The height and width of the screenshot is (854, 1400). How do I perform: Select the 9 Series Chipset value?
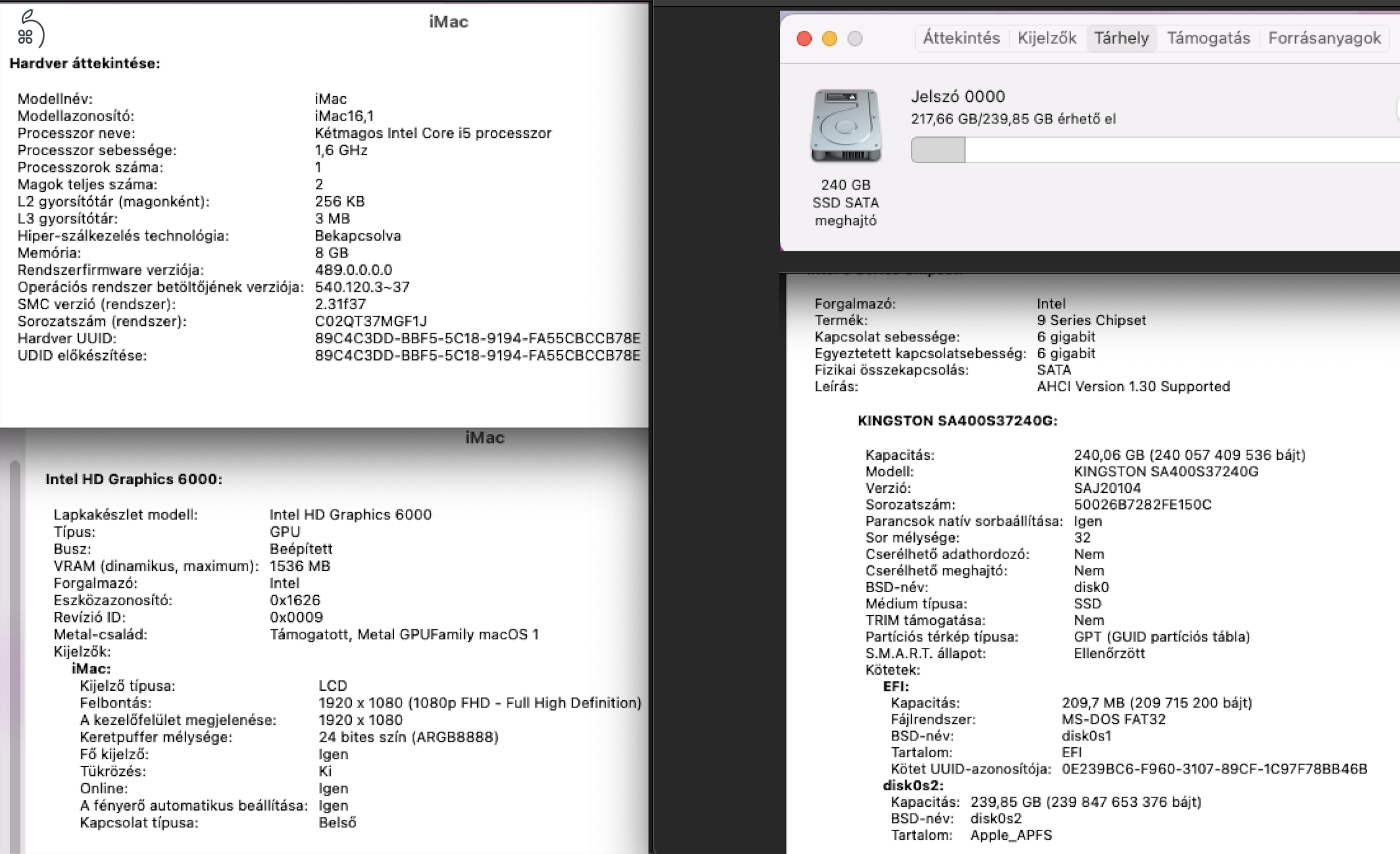[x=1092, y=320]
